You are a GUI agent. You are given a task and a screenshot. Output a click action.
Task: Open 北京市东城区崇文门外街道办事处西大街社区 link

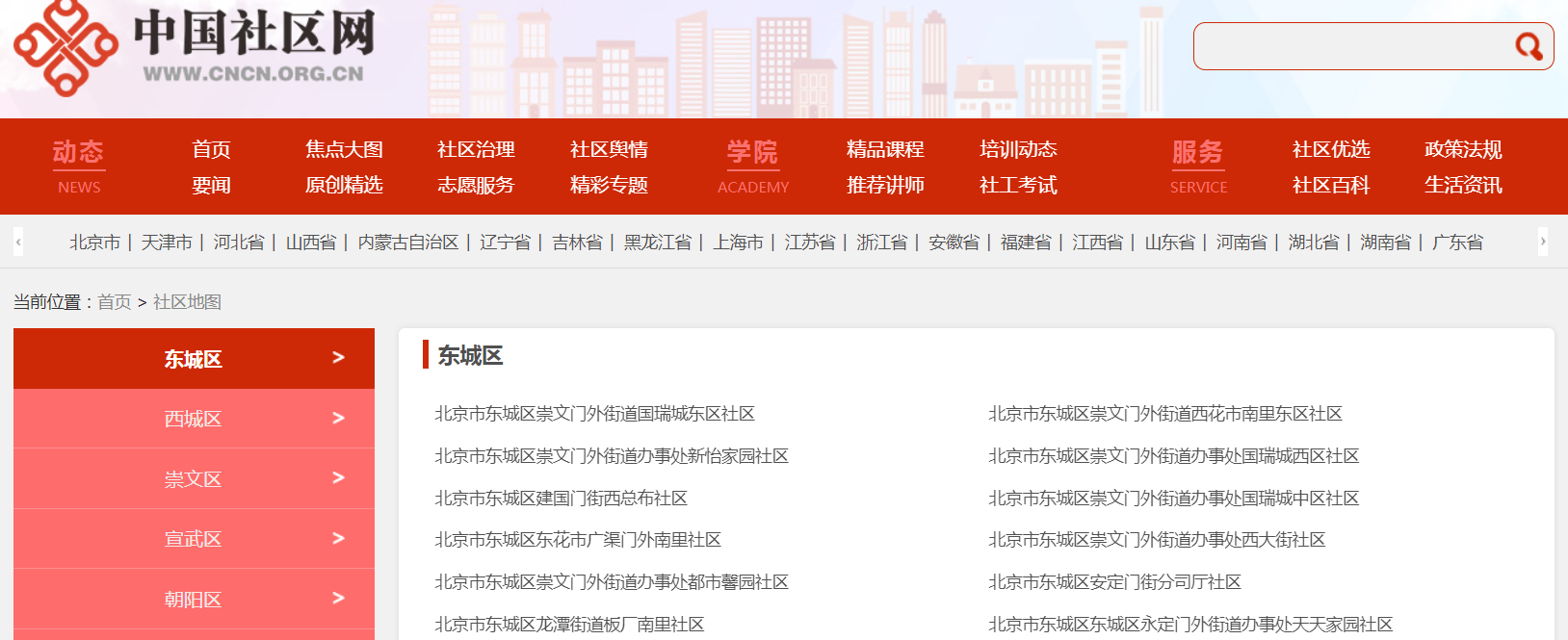coord(1157,540)
